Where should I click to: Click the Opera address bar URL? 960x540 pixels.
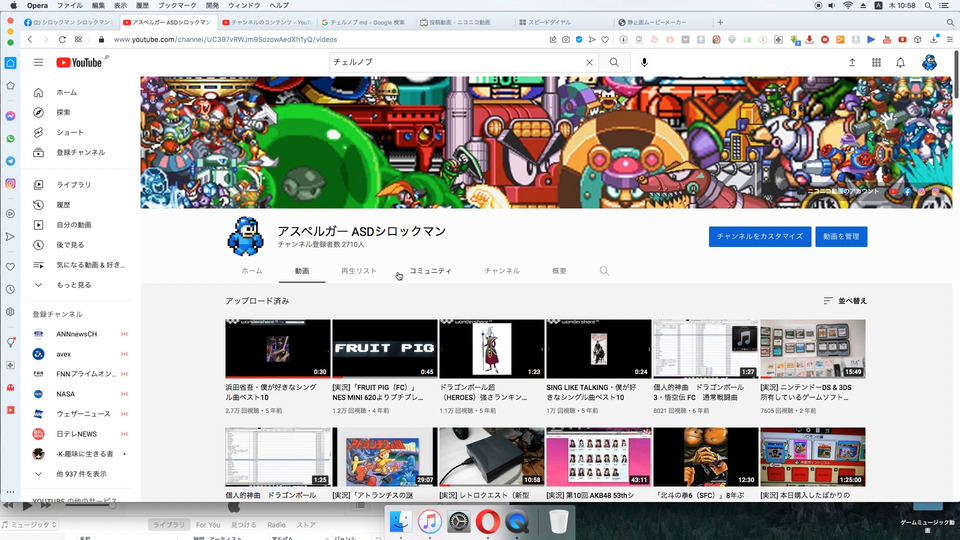pyautogui.click(x=225, y=39)
